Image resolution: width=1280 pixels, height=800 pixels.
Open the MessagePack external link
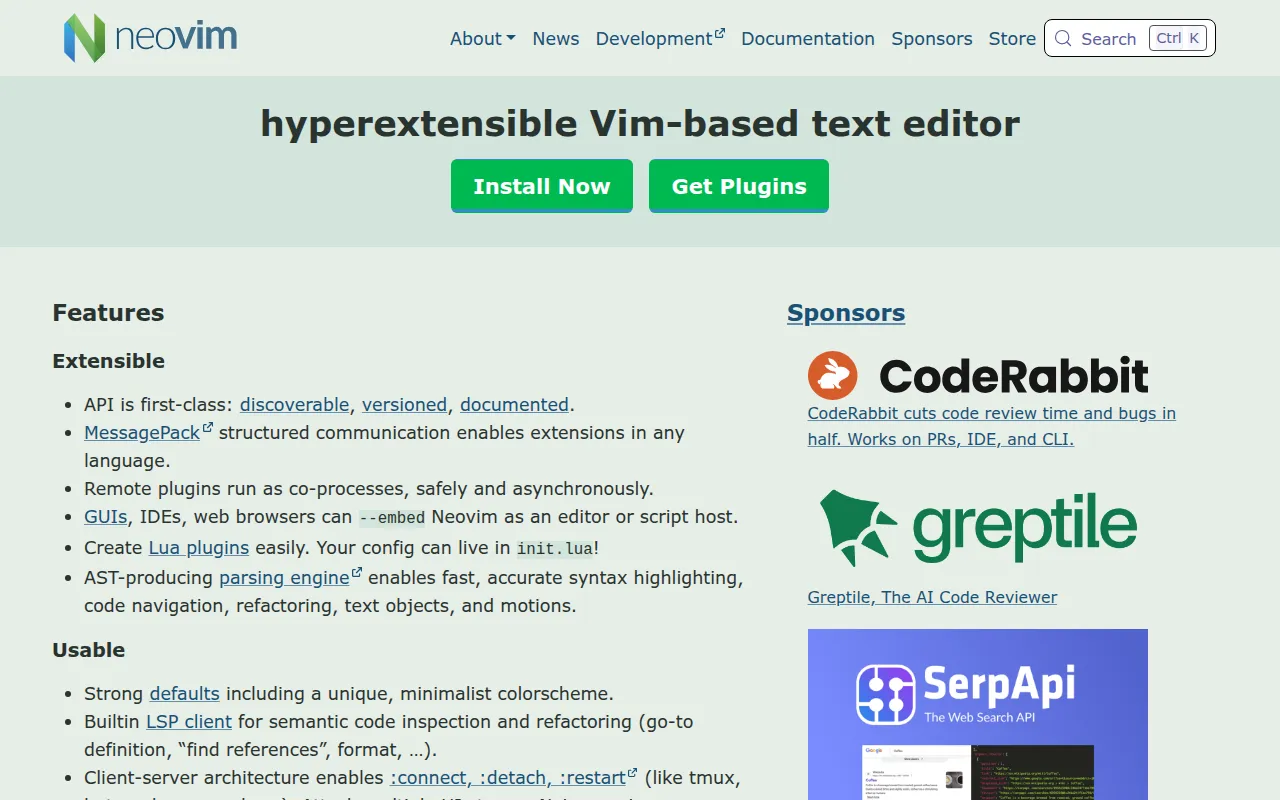[x=149, y=433]
